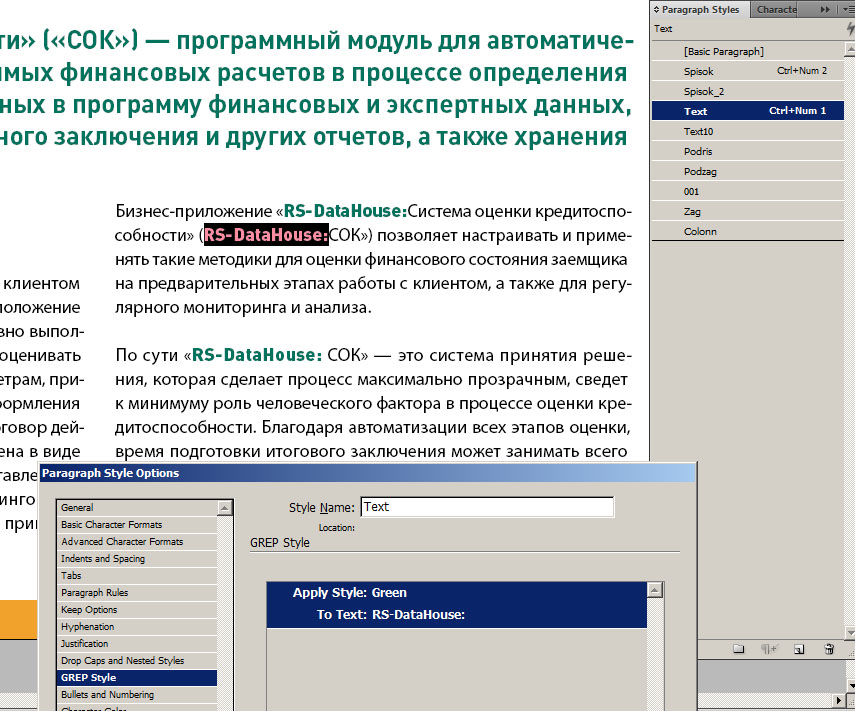Click highlighted RS-DataHouse: text in document
Screen dimensions: 855x711
coord(266,235)
